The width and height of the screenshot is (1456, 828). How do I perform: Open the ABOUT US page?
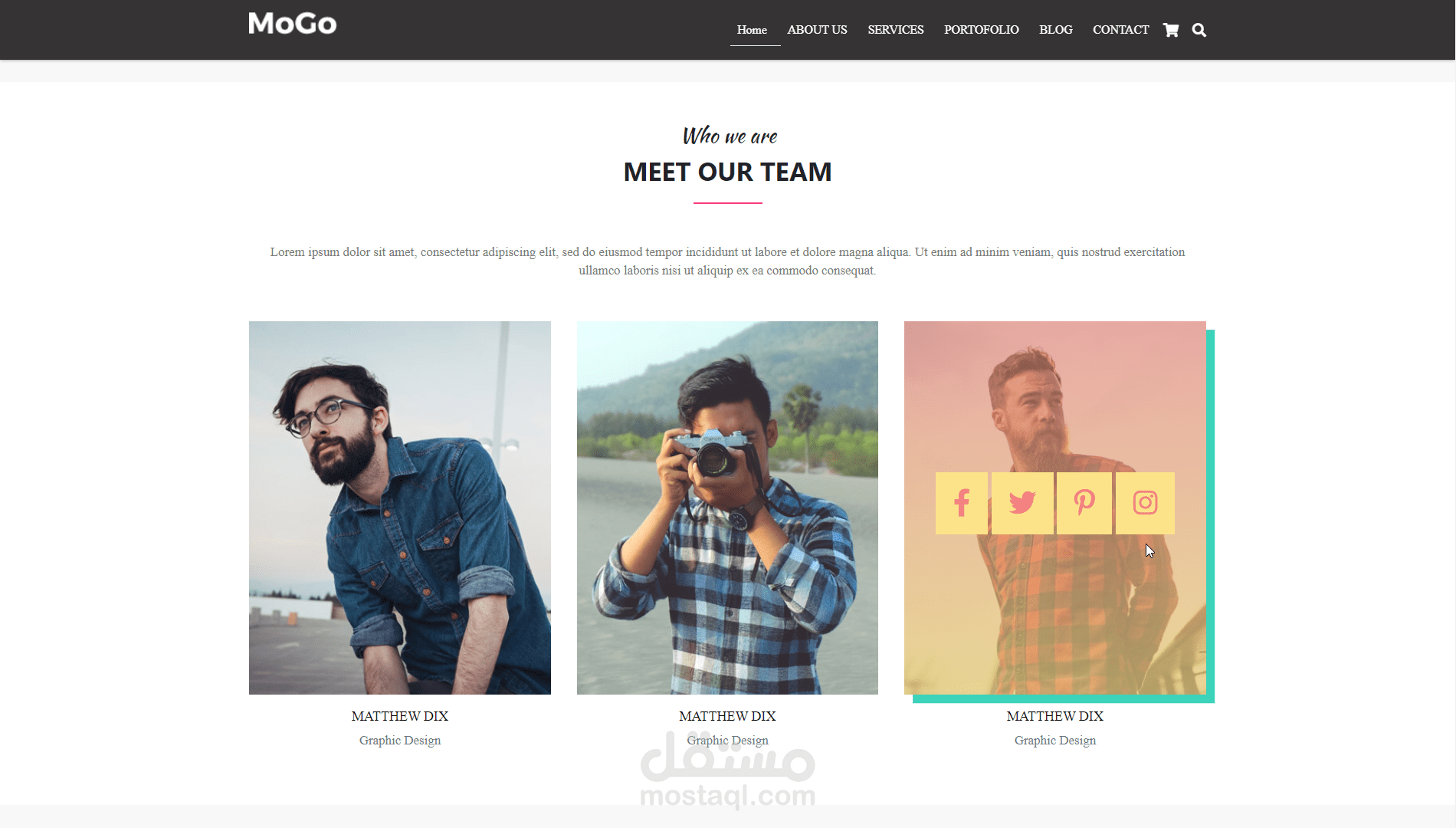pyautogui.click(x=817, y=30)
